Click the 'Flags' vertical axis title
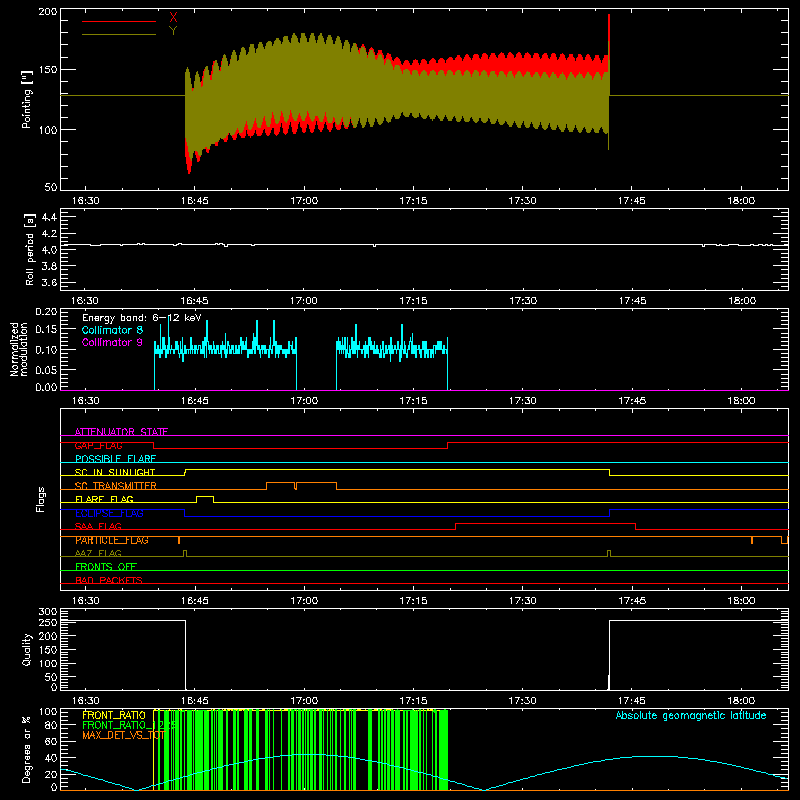This screenshot has width=800, height=800. 41,499
